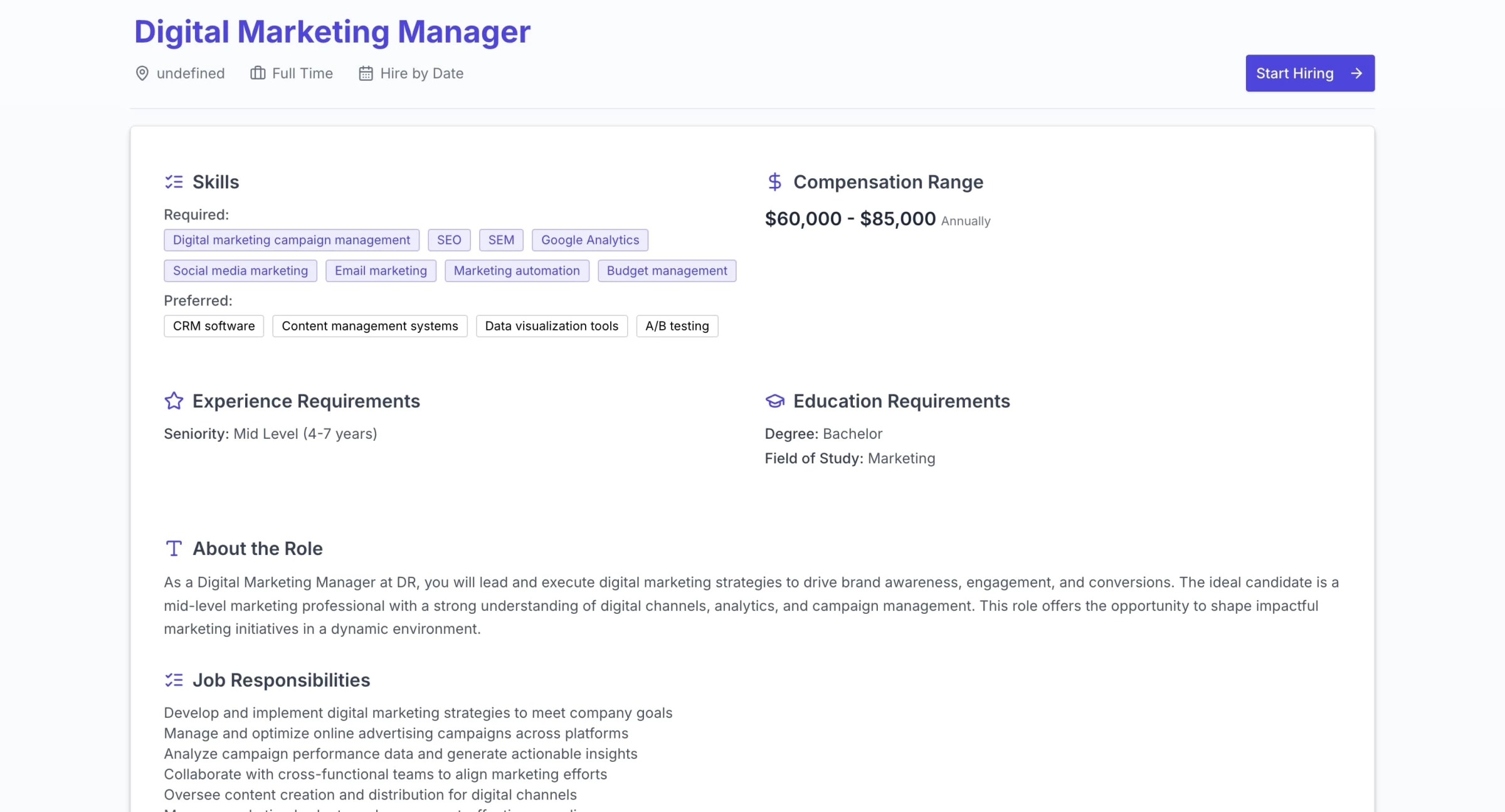The height and width of the screenshot is (812, 1505).
Task: Click the checklist icon beside Job Responsibilities
Action: tap(174, 680)
